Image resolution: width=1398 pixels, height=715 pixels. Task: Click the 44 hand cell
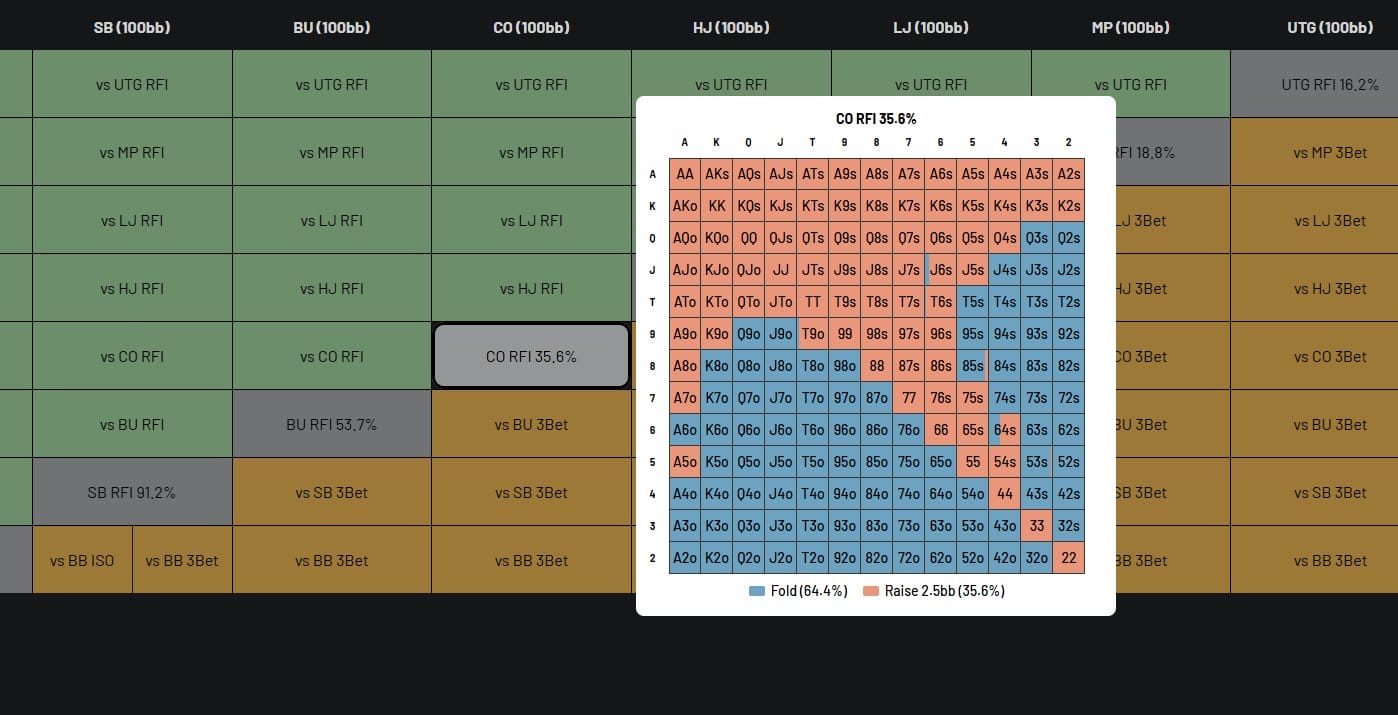pyautogui.click(x=1004, y=493)
